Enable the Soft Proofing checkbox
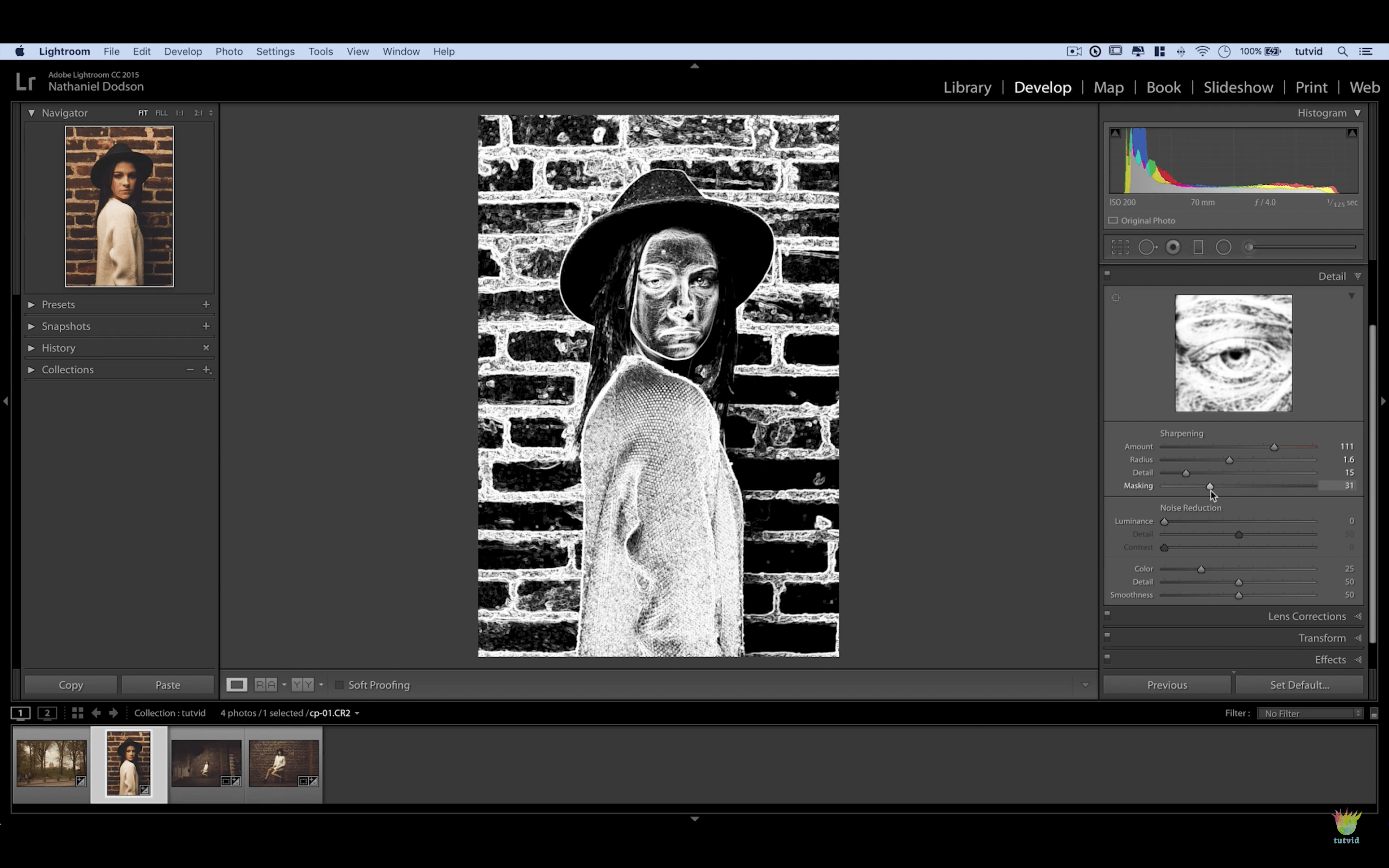 click(339, 685)
